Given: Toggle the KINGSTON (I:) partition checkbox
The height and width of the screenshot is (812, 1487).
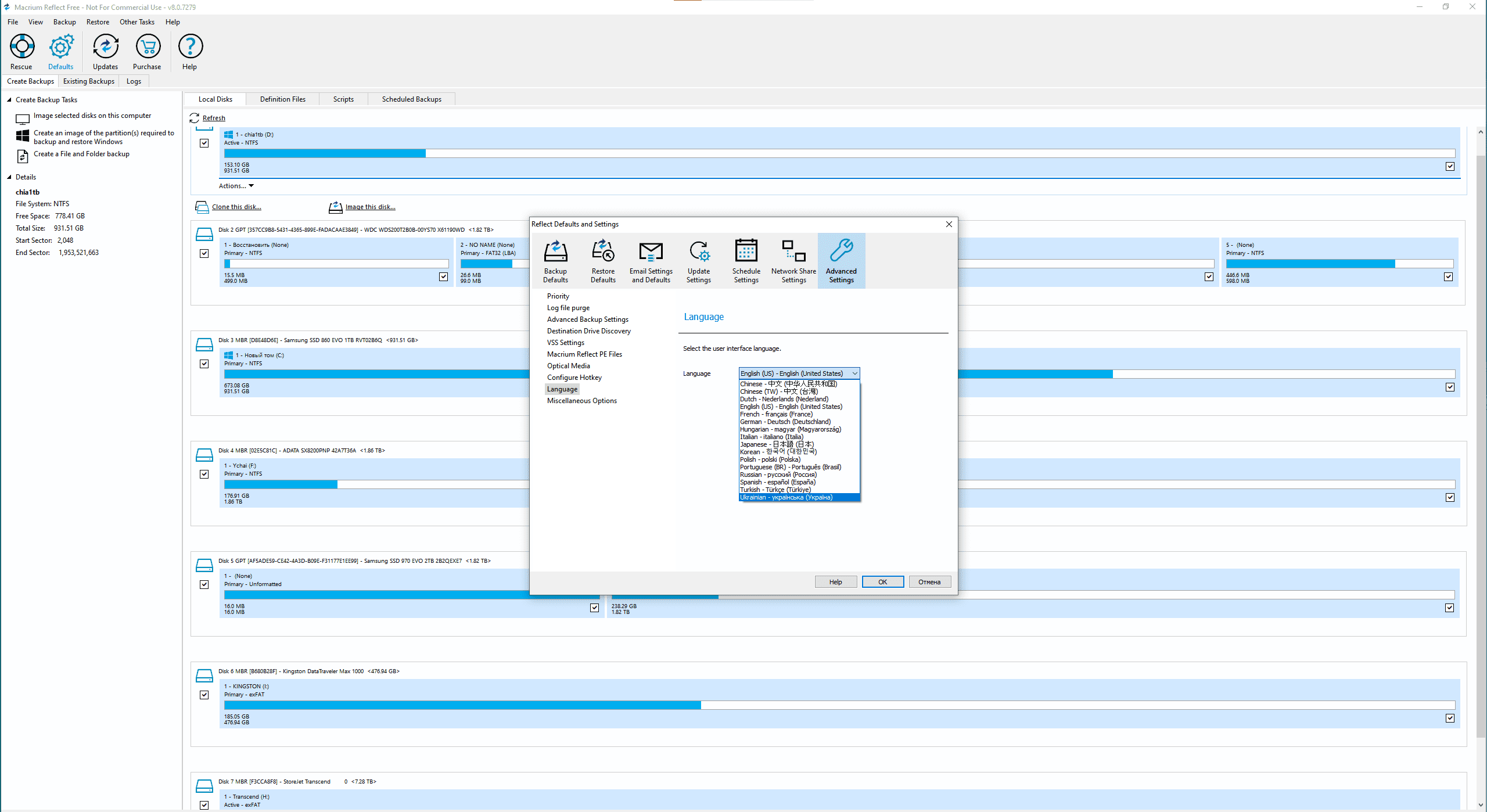Looking at the screenshot, I should 1450,718.
